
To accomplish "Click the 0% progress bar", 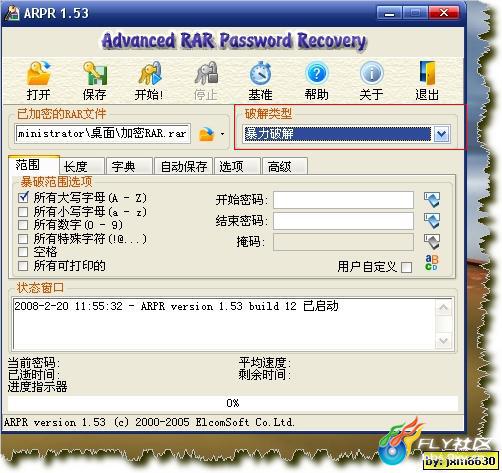I will [x=233, y=403].
